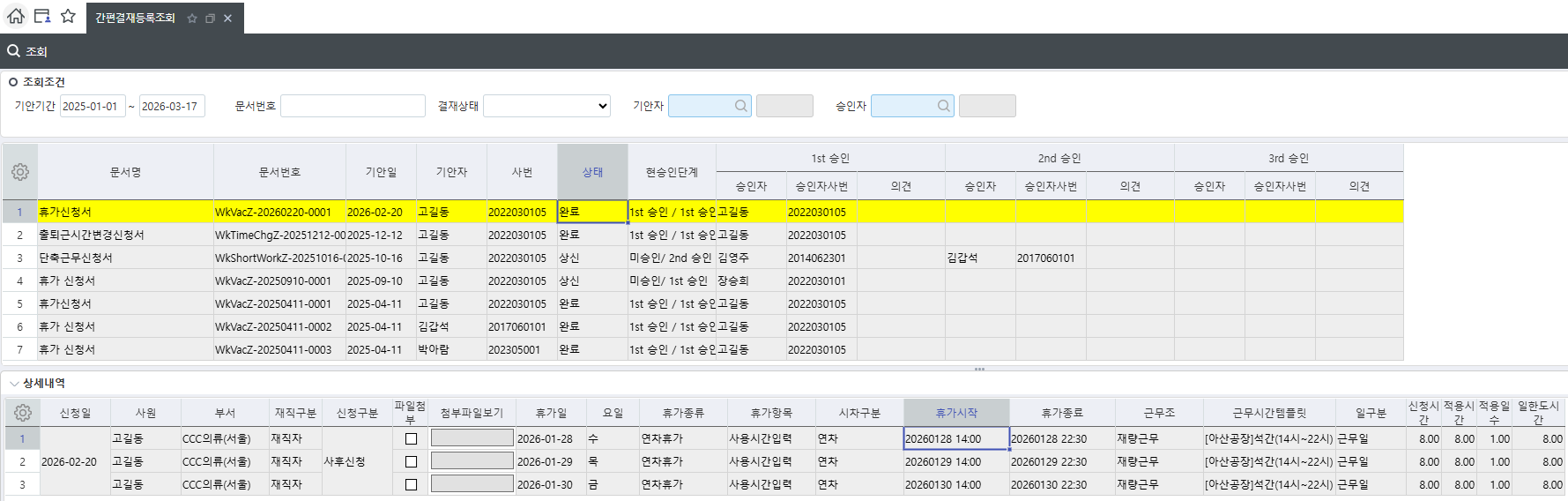
Task: Open the approval list grid settings gear
Action: coord(20,172)
